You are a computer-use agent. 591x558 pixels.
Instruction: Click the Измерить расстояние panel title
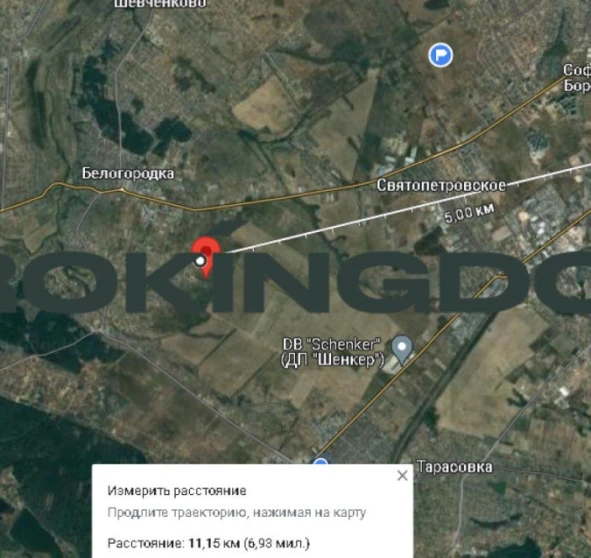point(177,491)
